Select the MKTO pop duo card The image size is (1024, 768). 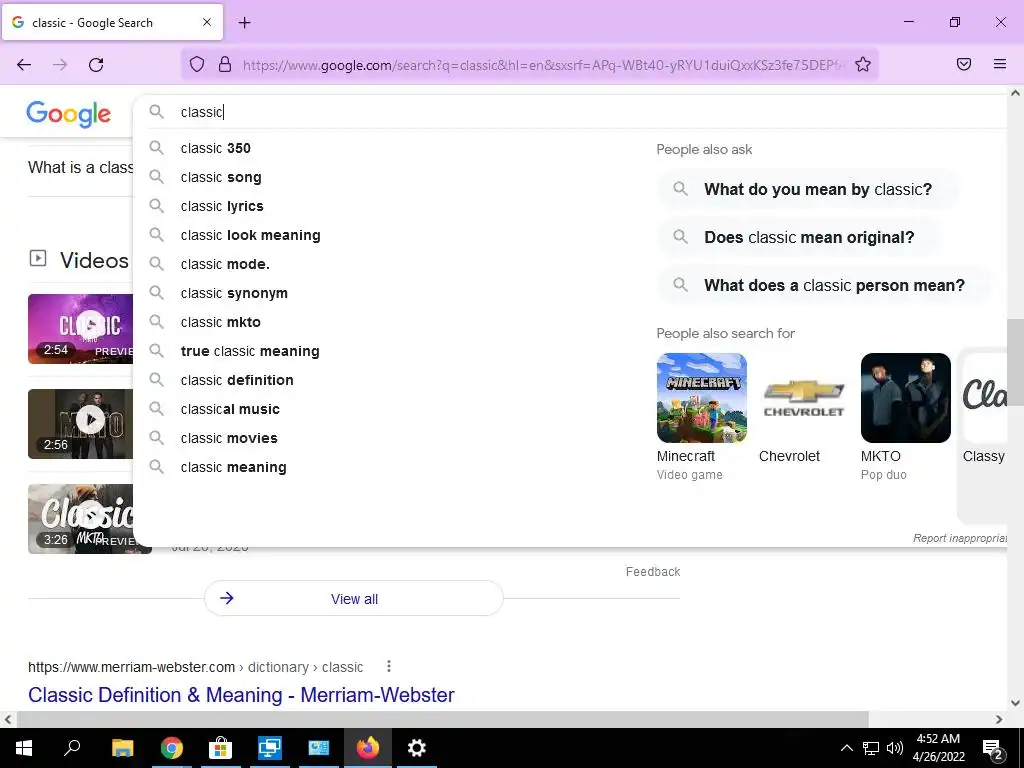coord(905,417)
